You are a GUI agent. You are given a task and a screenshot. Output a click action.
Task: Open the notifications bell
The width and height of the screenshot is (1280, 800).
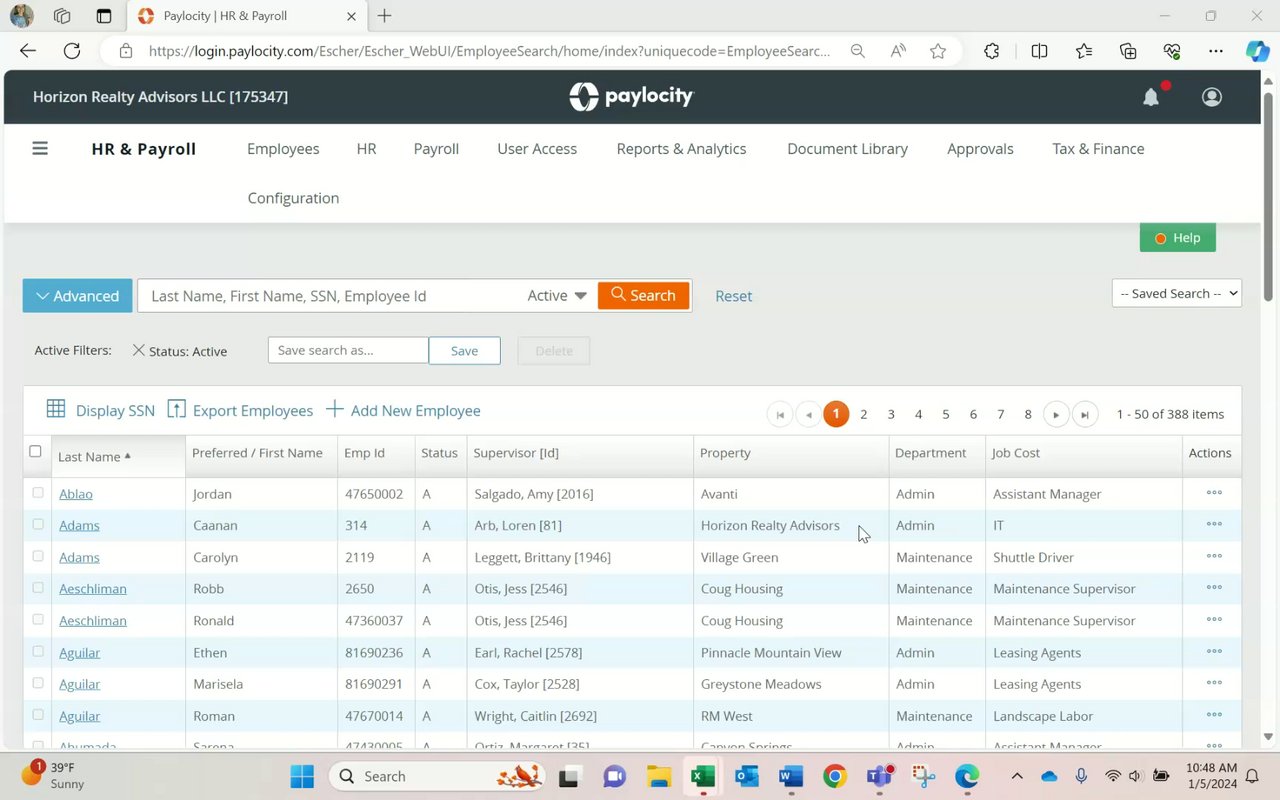click(1152, 97)
